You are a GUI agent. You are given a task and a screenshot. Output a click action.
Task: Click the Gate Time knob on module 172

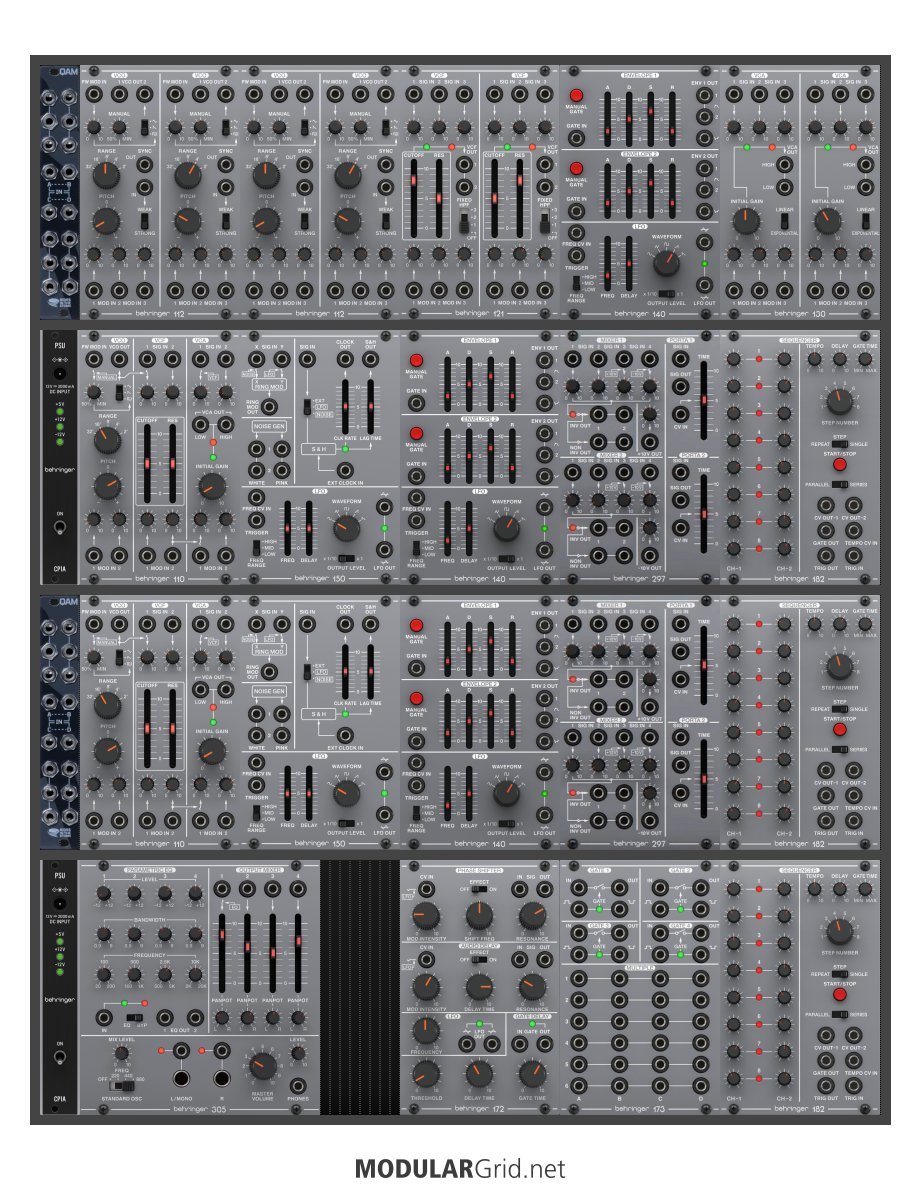[x=532, y=1074]
